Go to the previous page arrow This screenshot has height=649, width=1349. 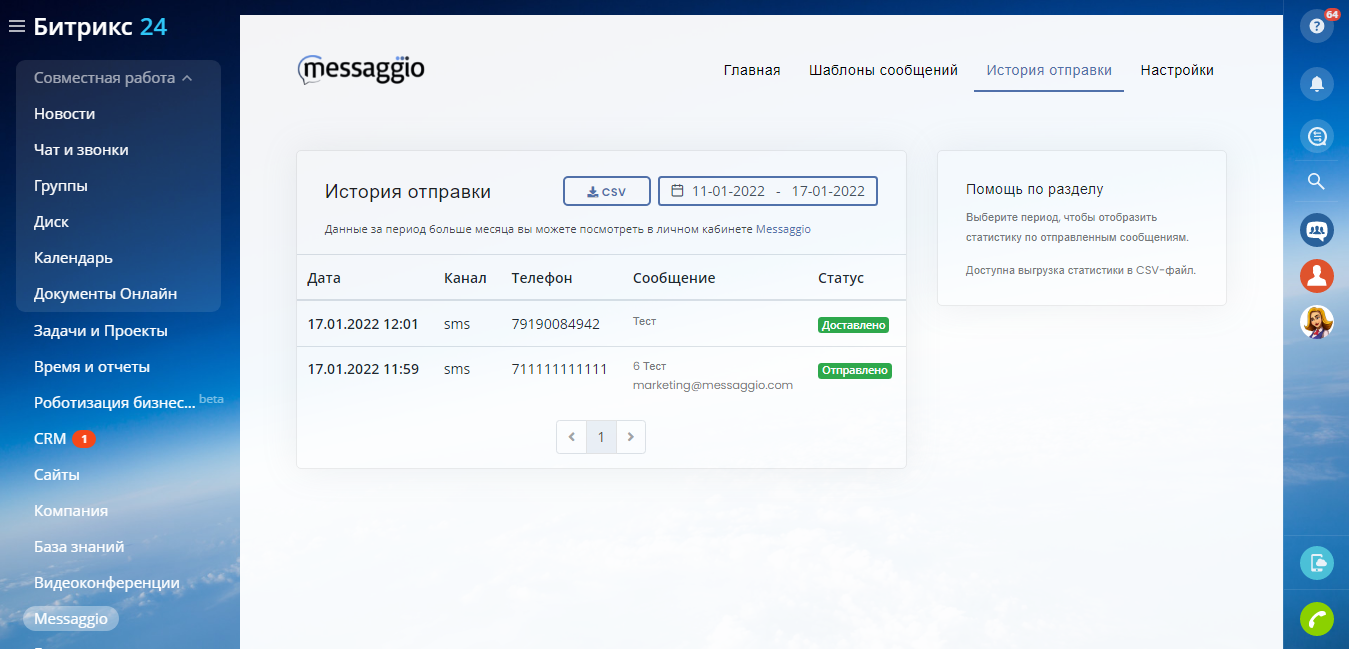(x=571, y=437)
